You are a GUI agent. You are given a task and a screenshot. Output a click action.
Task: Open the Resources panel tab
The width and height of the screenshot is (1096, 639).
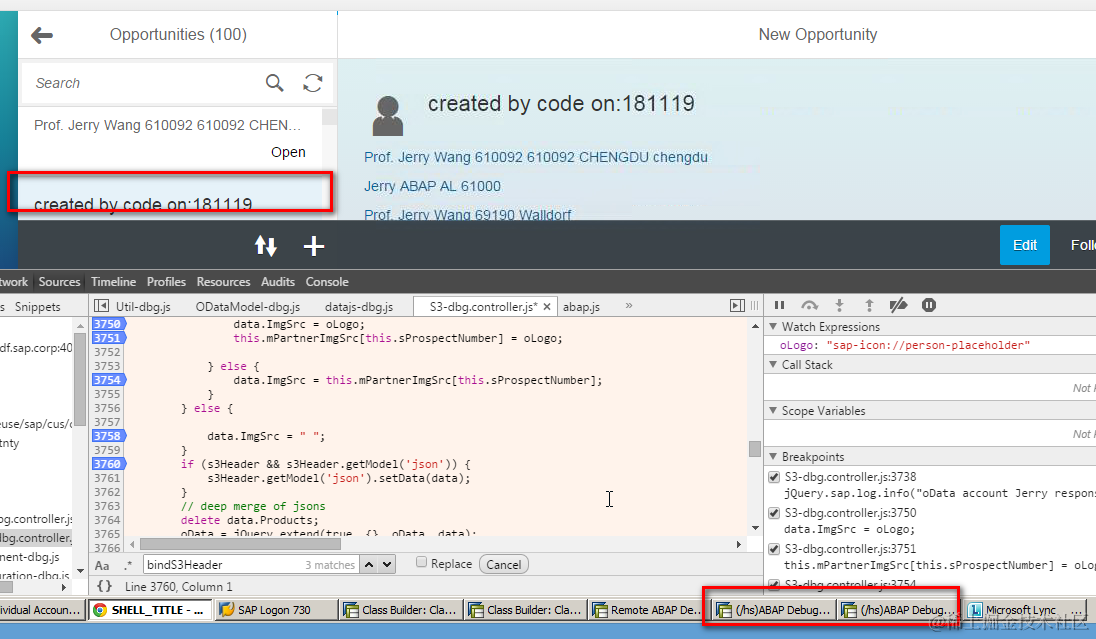click(223, 282)
